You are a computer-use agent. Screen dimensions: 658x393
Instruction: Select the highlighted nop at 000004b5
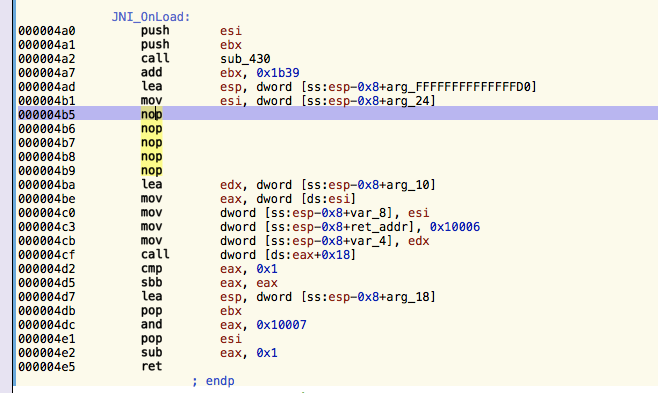[151, 114]
